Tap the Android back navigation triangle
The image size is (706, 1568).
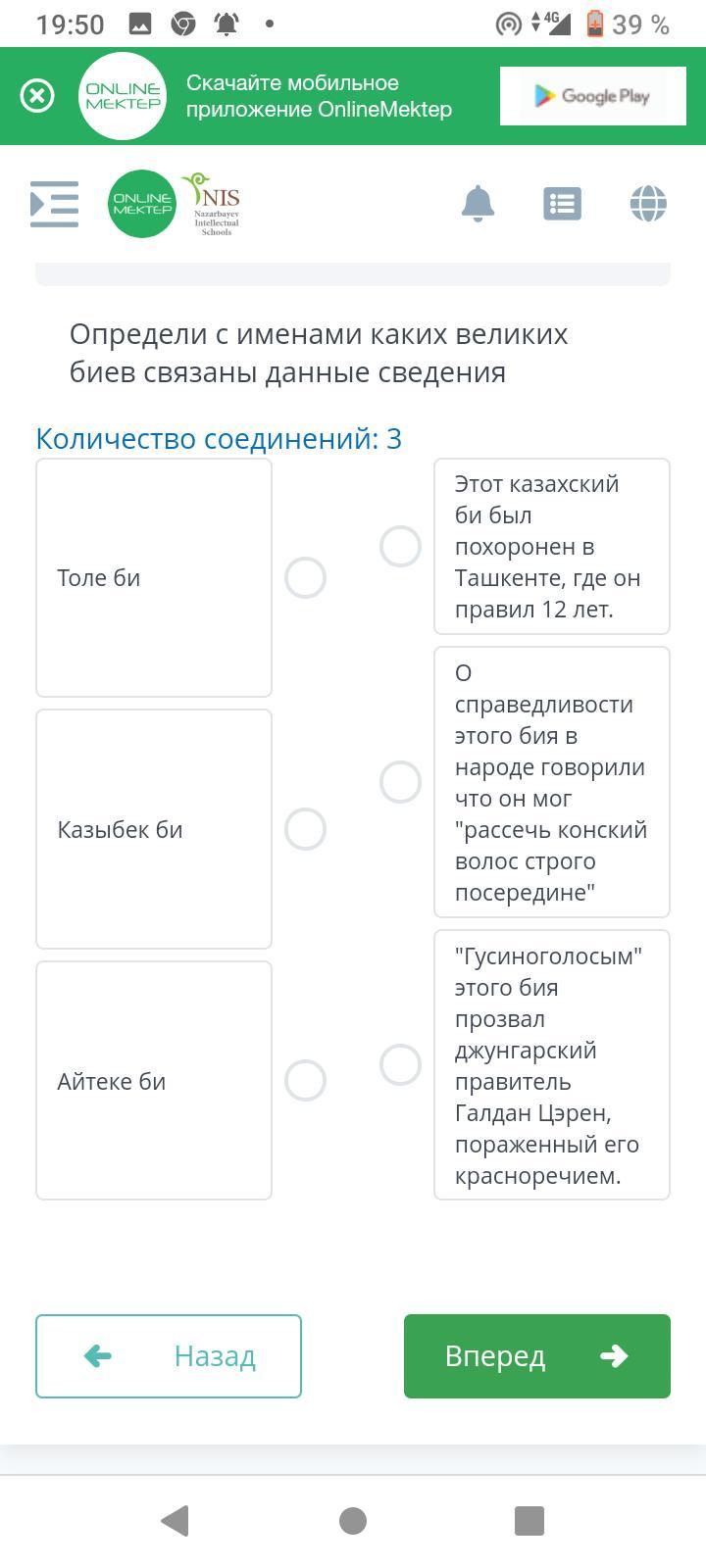(175, 1521)
